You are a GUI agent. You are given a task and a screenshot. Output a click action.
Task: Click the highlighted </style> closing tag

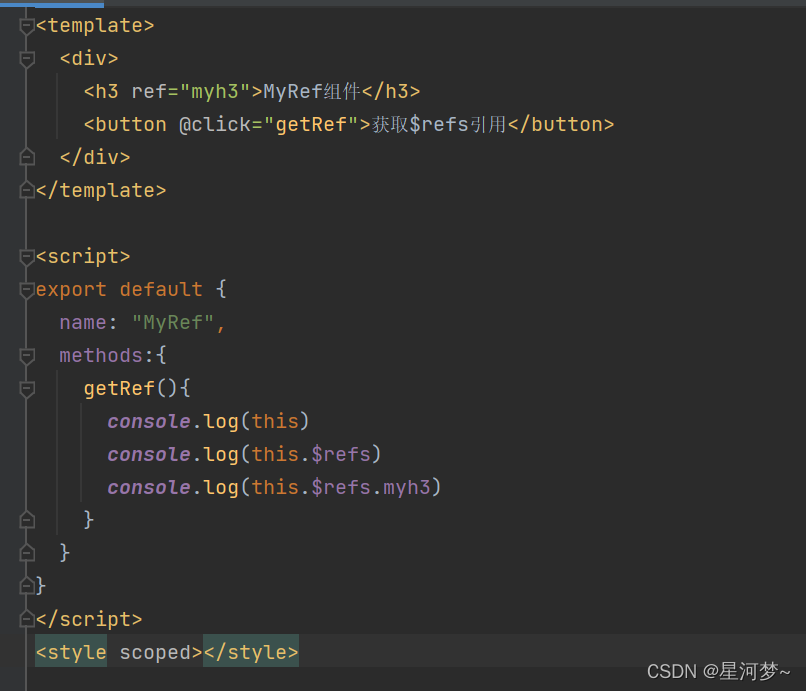250,653
